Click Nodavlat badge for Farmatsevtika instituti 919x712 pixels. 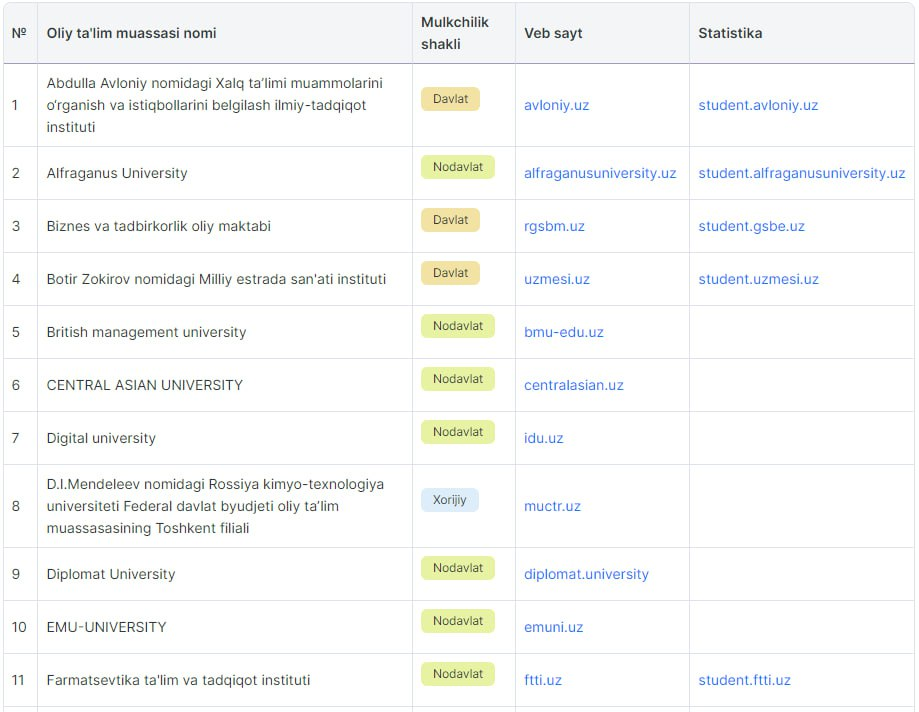click(x=458, y=674)
